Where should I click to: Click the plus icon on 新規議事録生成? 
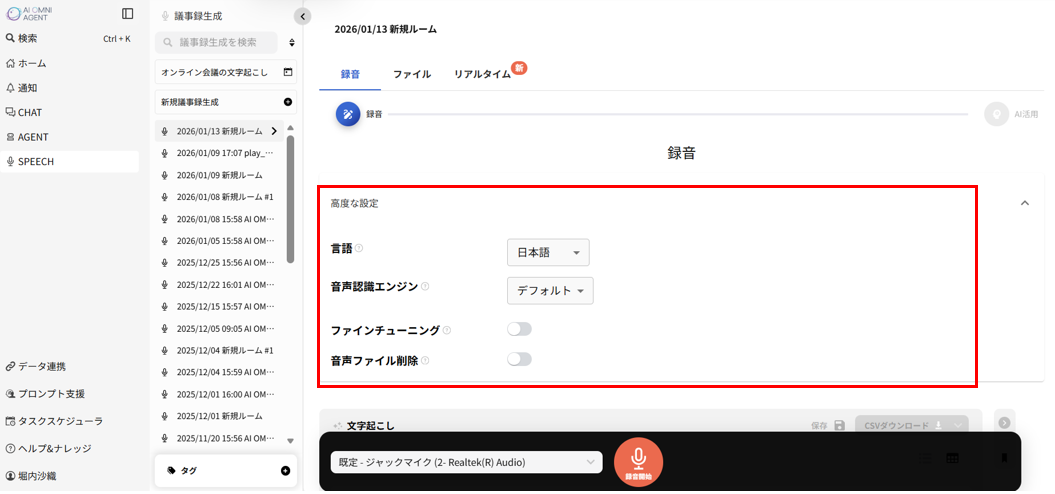[288, 102]
